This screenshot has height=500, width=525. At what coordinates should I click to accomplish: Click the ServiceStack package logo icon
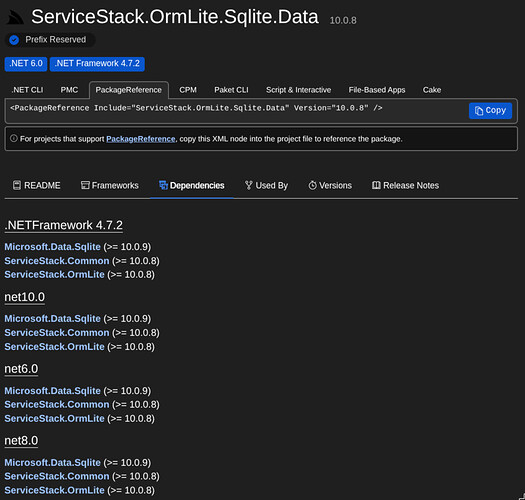point(15,17)
